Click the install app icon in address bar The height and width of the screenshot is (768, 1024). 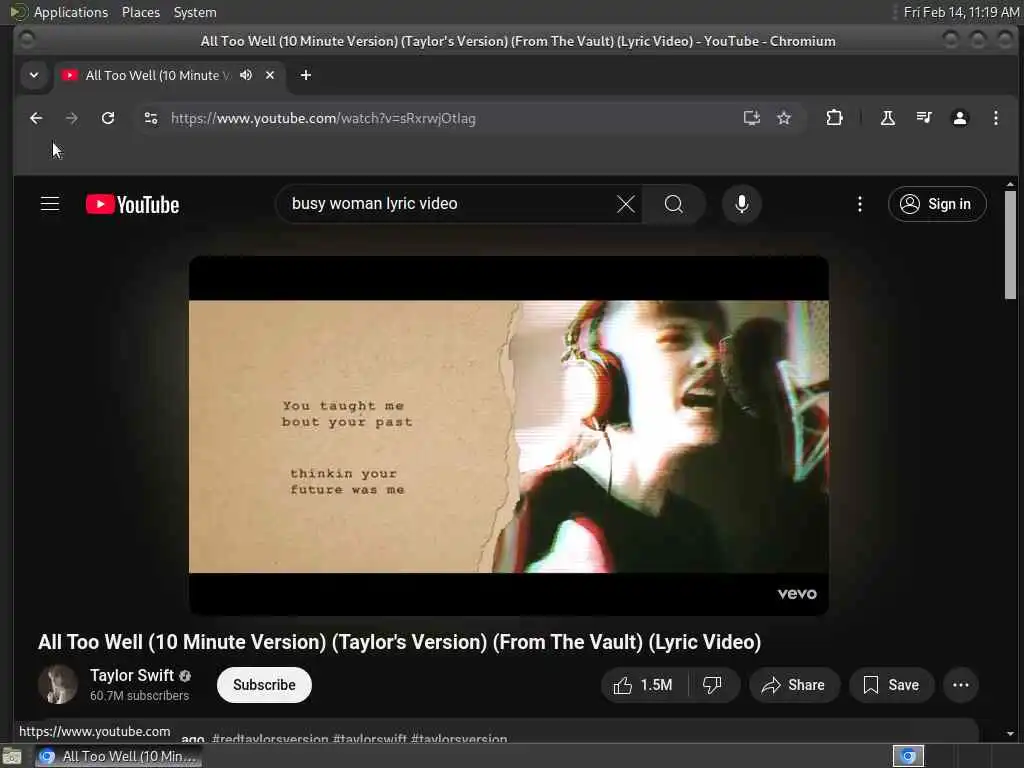pyautogui.click(x=752, y=118)
